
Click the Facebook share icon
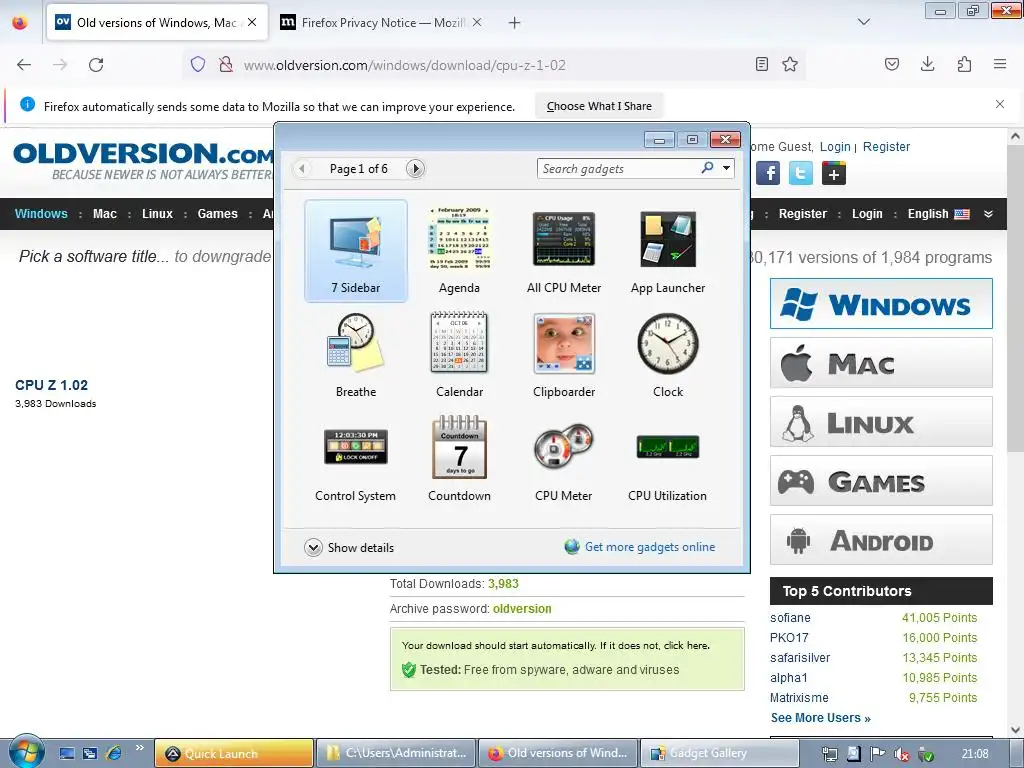(x=769, y=173)
